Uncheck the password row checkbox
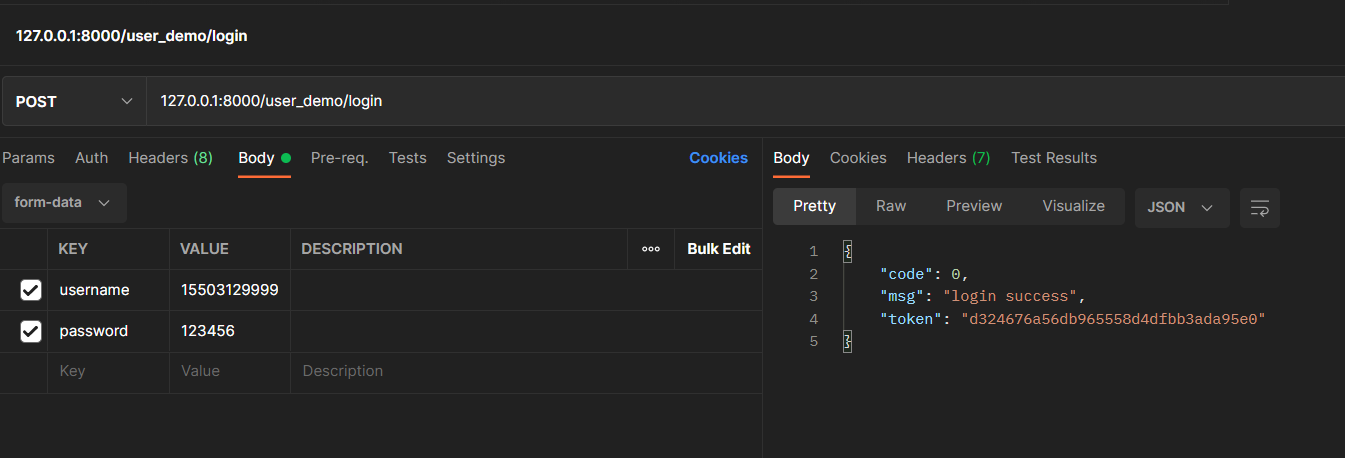The height and width of the screenshot is (458, 1345). pos(31,331)
